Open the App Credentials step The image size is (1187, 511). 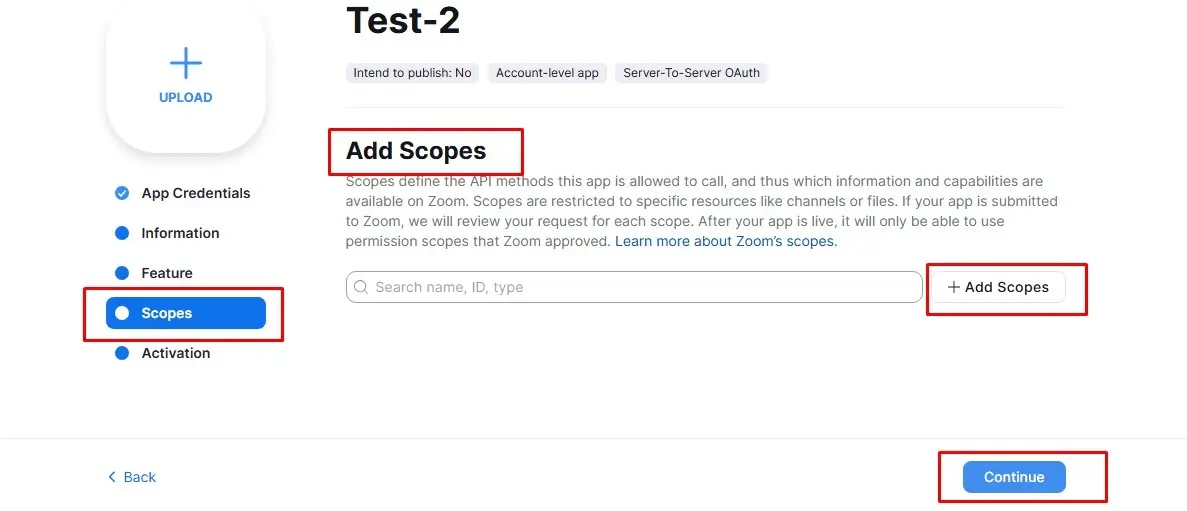pyautogui.click(x=196, y=193)
